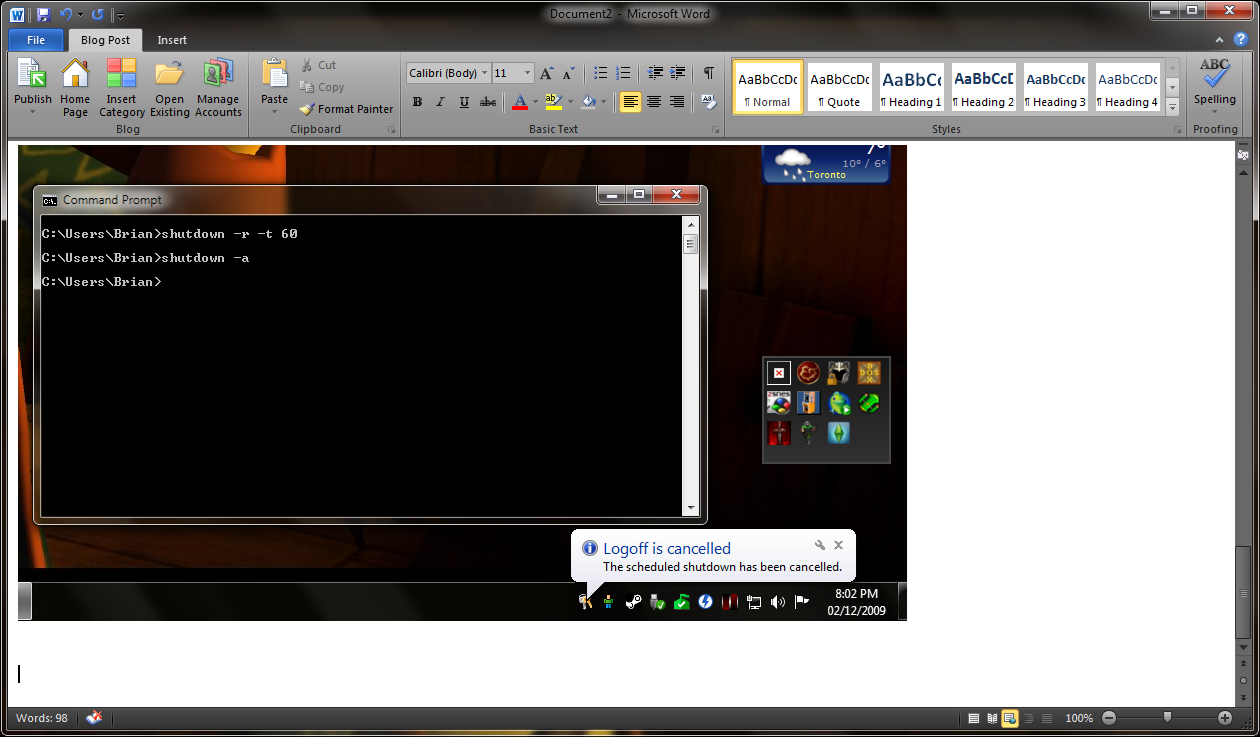This screenshot has width=1260, height=737.
Task: Toggle Italic formatting
Action: click(x=440, y=101)
